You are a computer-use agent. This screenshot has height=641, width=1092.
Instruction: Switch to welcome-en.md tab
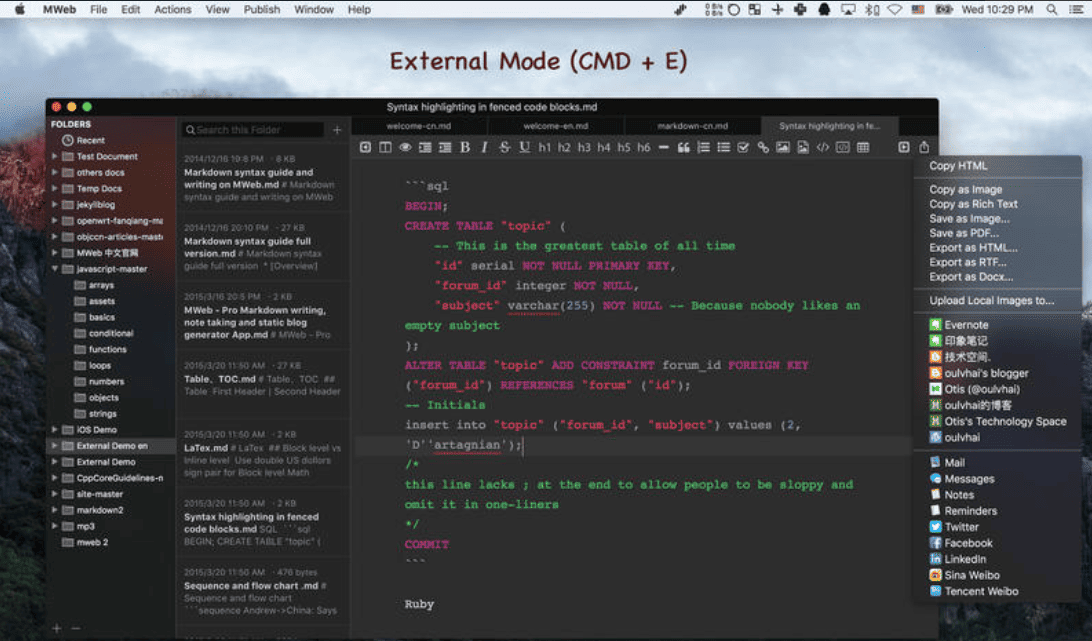point(556,126)
